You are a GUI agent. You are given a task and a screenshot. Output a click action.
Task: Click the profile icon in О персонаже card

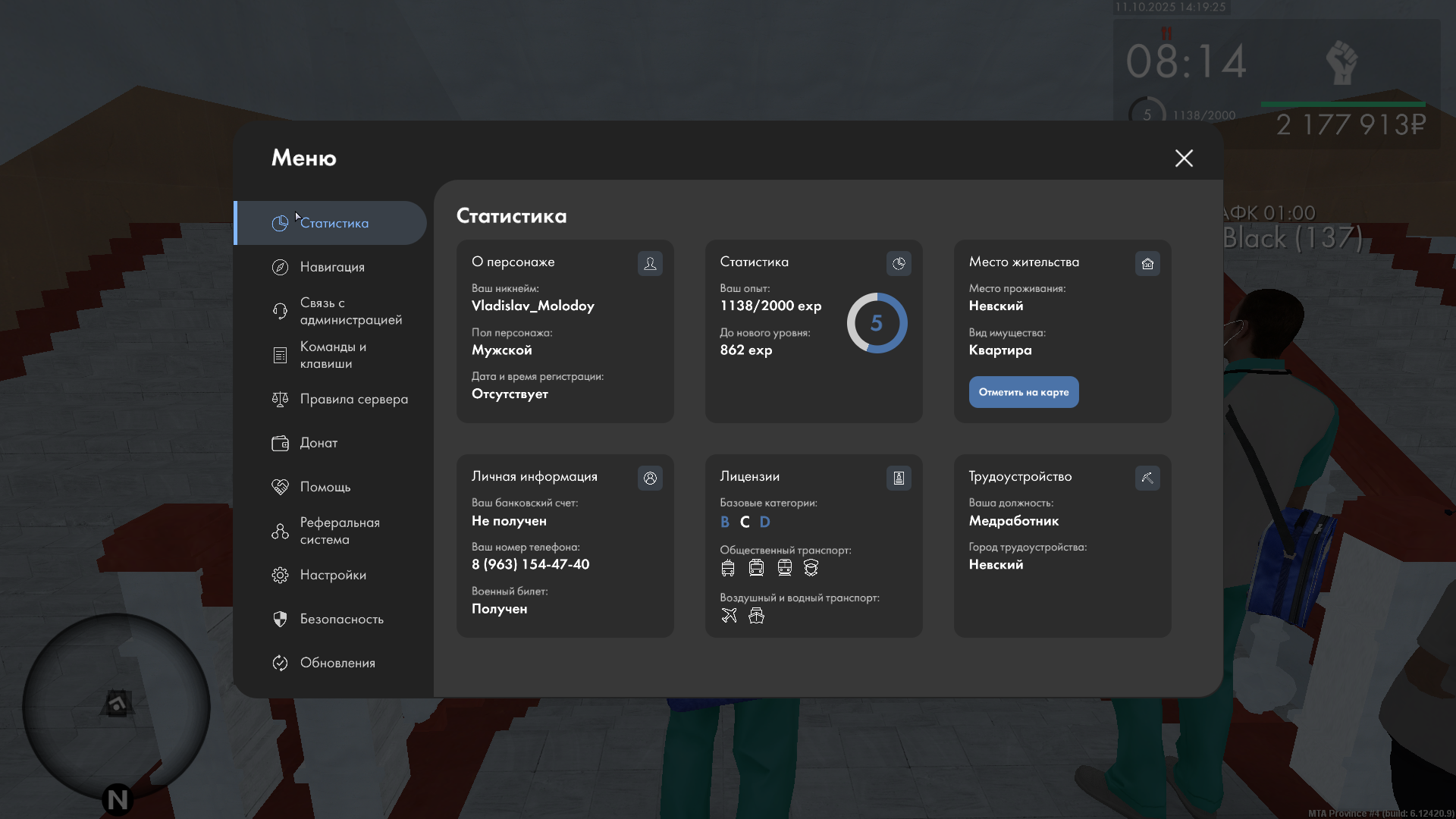click(x=650, y=263)
